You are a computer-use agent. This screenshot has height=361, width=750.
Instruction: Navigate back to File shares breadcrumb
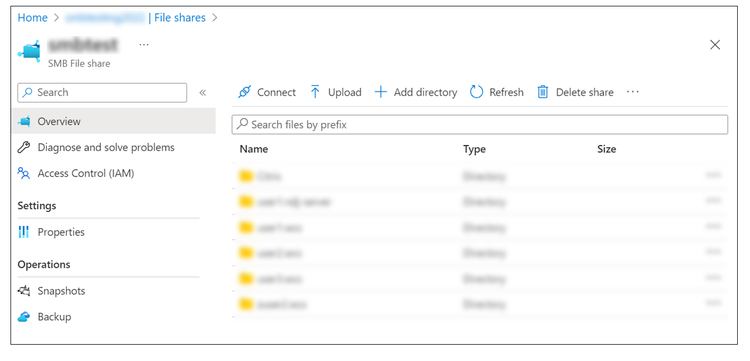[x=180, y=18]
